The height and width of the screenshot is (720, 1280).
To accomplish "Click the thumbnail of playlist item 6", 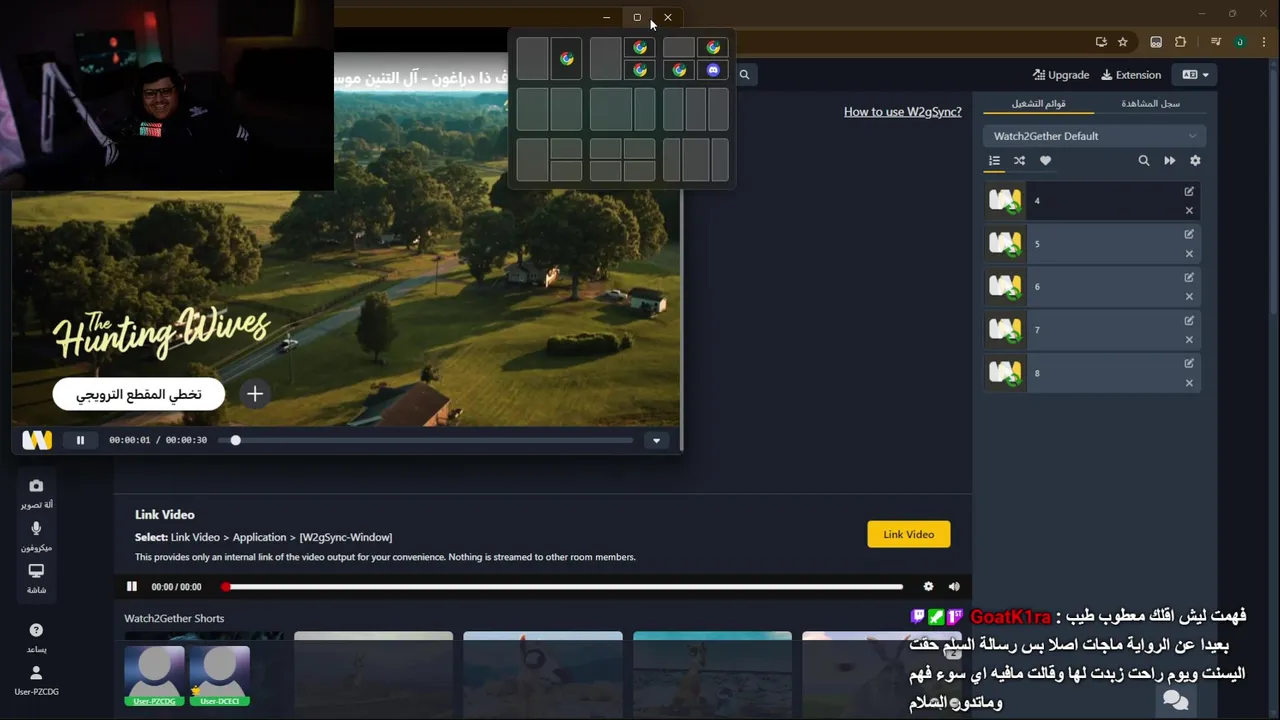I will 1005,287.
